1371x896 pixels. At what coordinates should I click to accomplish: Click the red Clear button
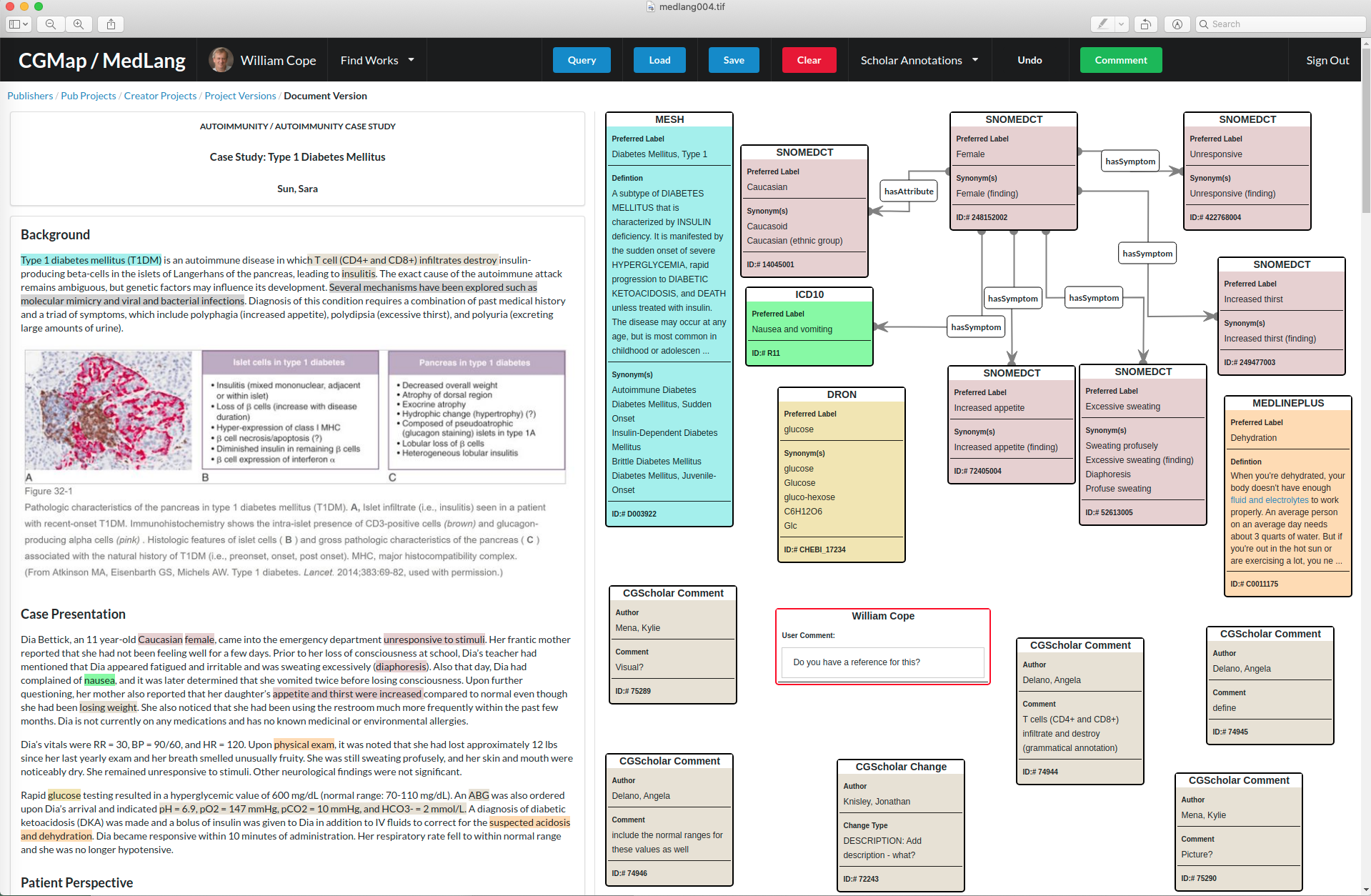pyautogui.click(x=809, y=60)
